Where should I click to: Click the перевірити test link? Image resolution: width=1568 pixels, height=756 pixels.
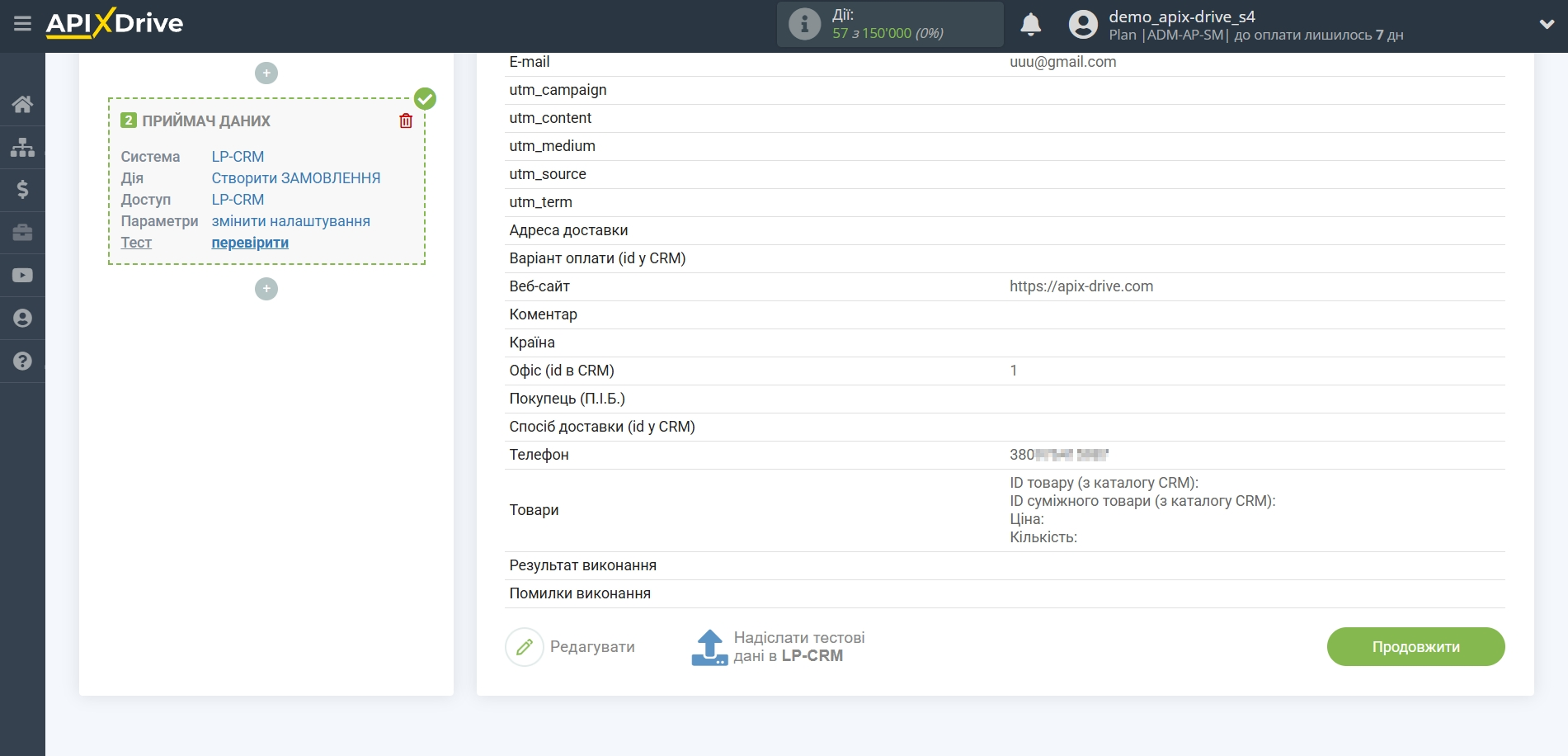[250, 243]
